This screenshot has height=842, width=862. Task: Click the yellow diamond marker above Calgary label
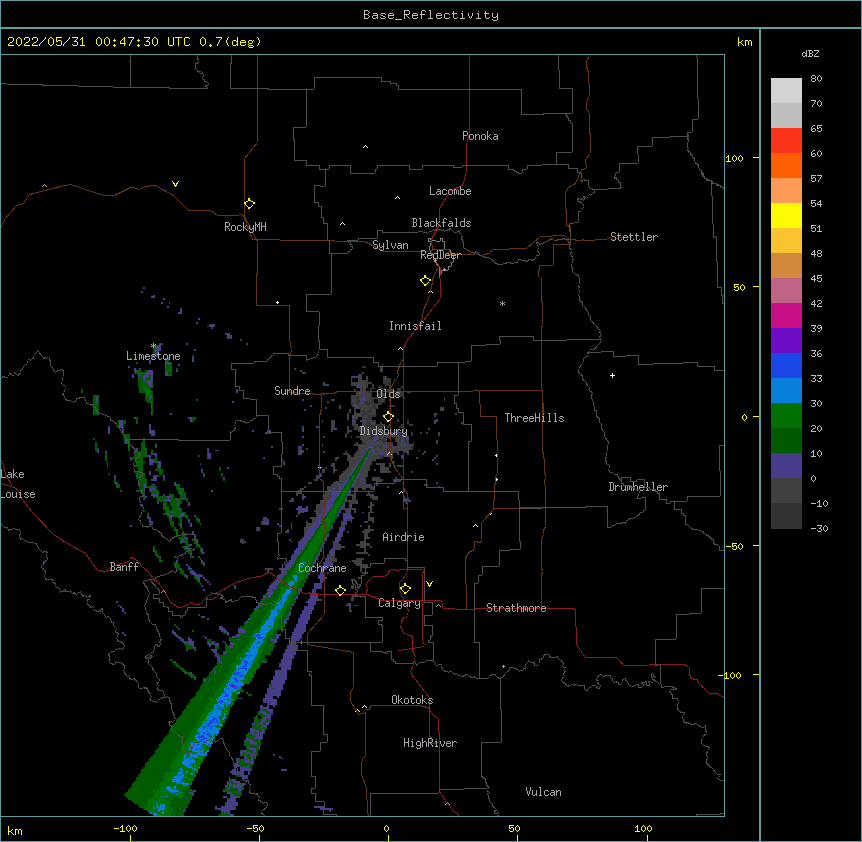(405, 589)
